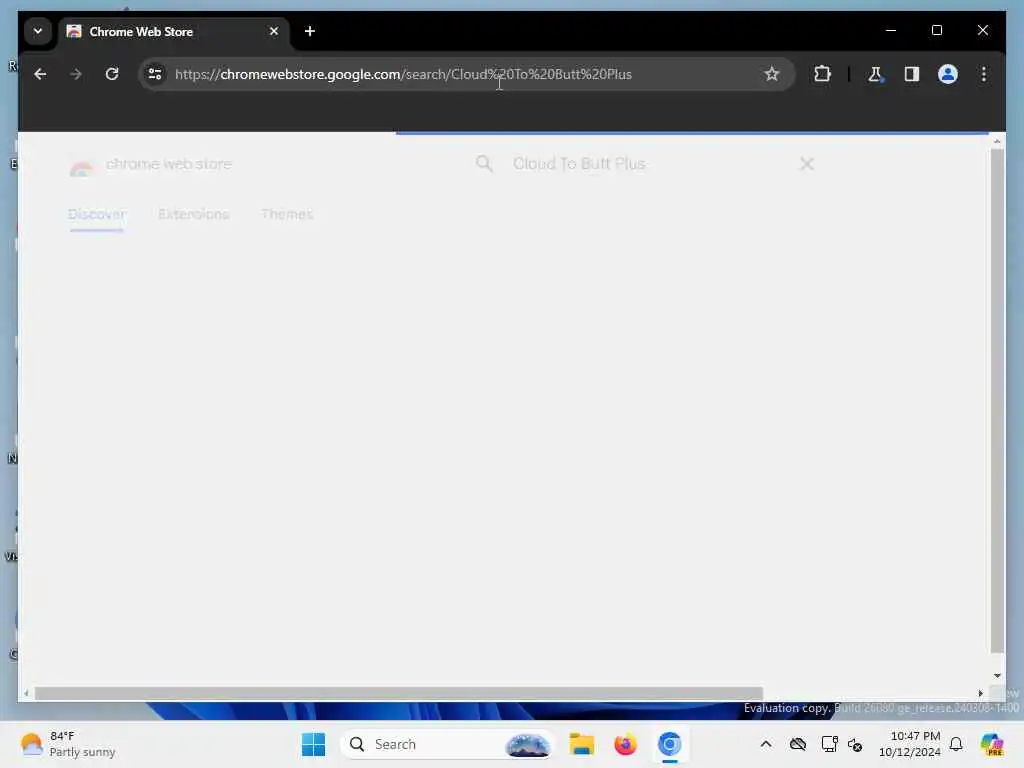
Task: Open the Windows Start menu
Action: tap(313, 744)
